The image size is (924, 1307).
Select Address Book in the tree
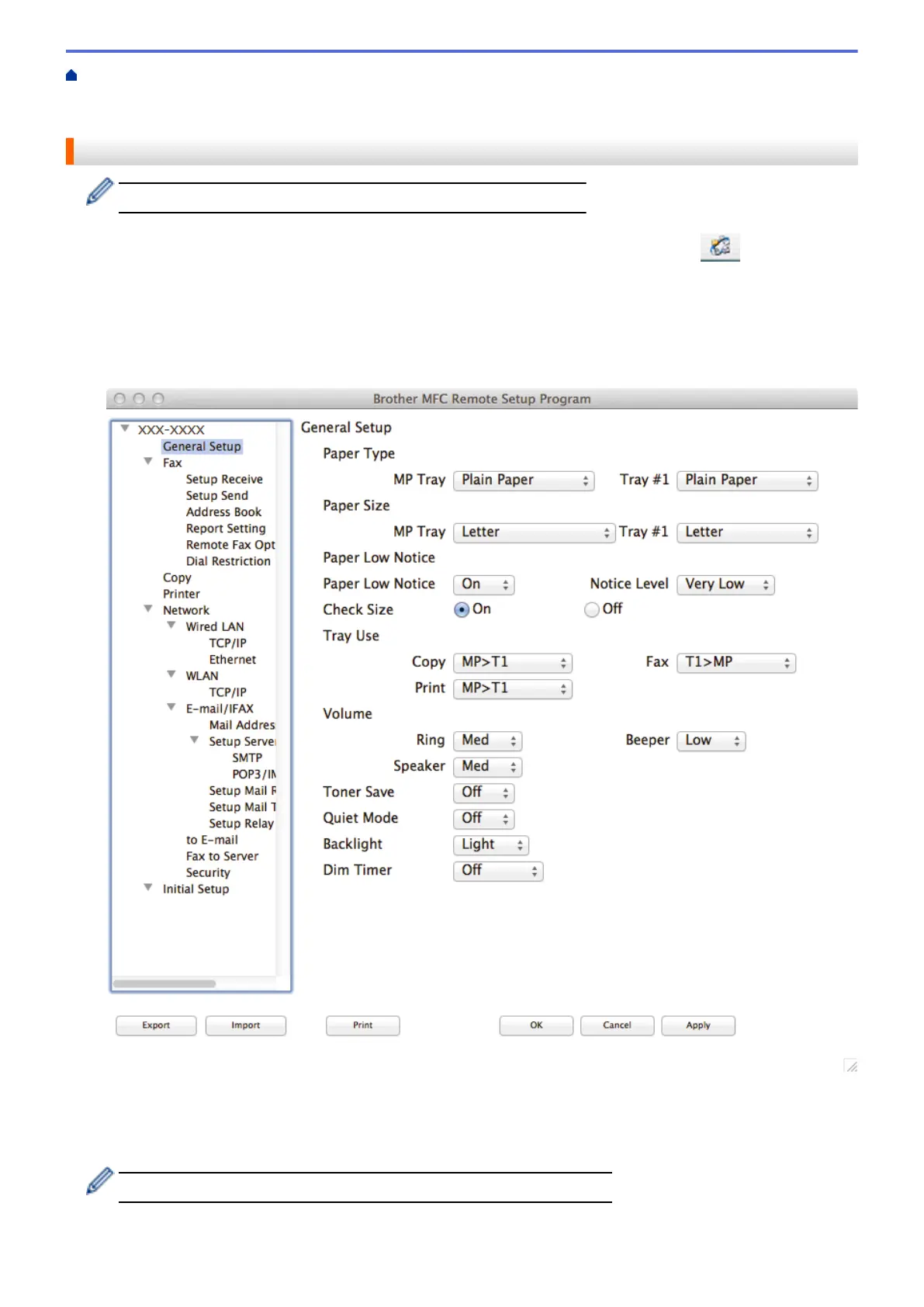[223, 512]
